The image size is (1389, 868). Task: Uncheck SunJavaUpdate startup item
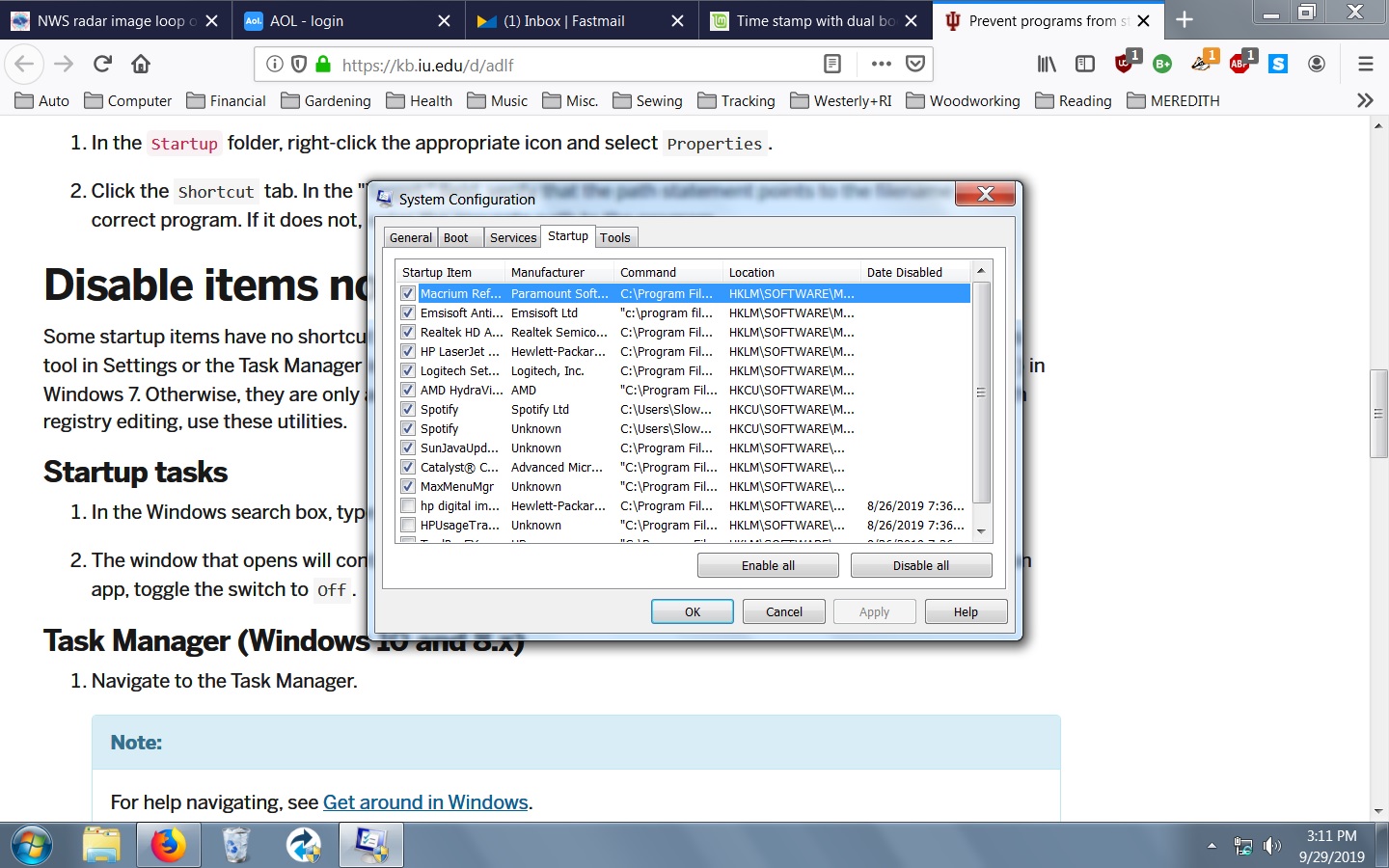coord(408,448)
